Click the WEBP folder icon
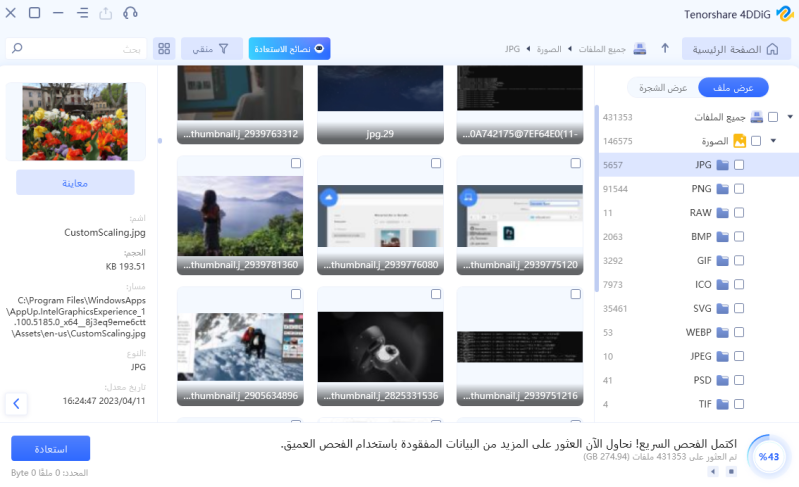 click(723, 333)
